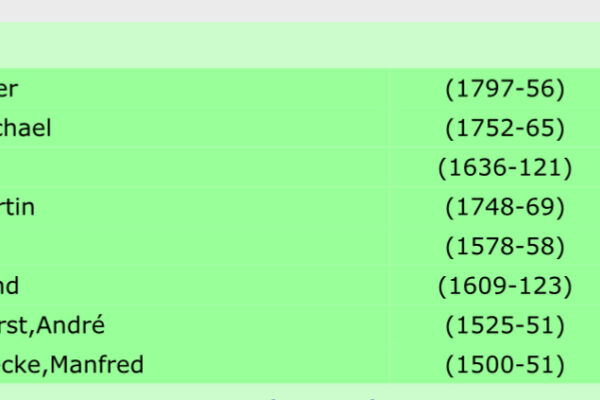Viewport: 600px width, 400px height.
Task: Click the (1578-58) rating entry
Action: click(x=505, y=247)
